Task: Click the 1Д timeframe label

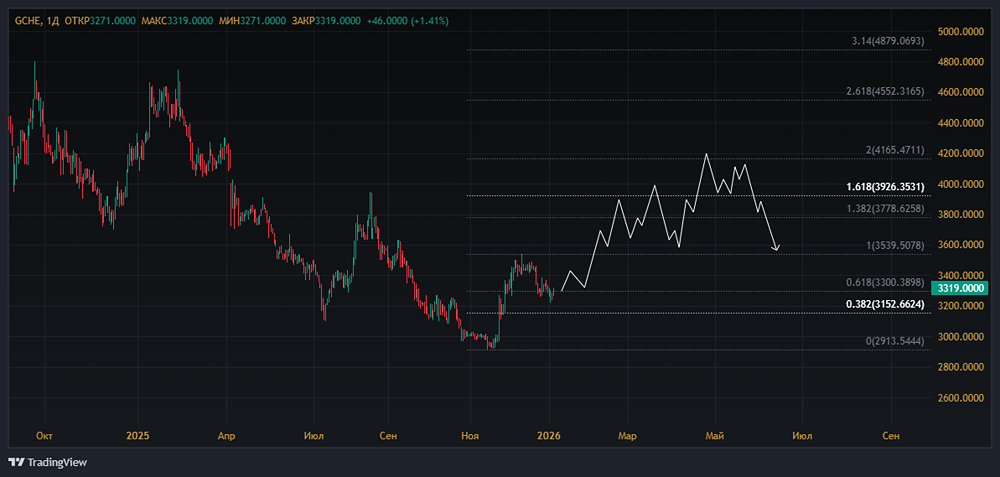Action: tap(54, 21)
